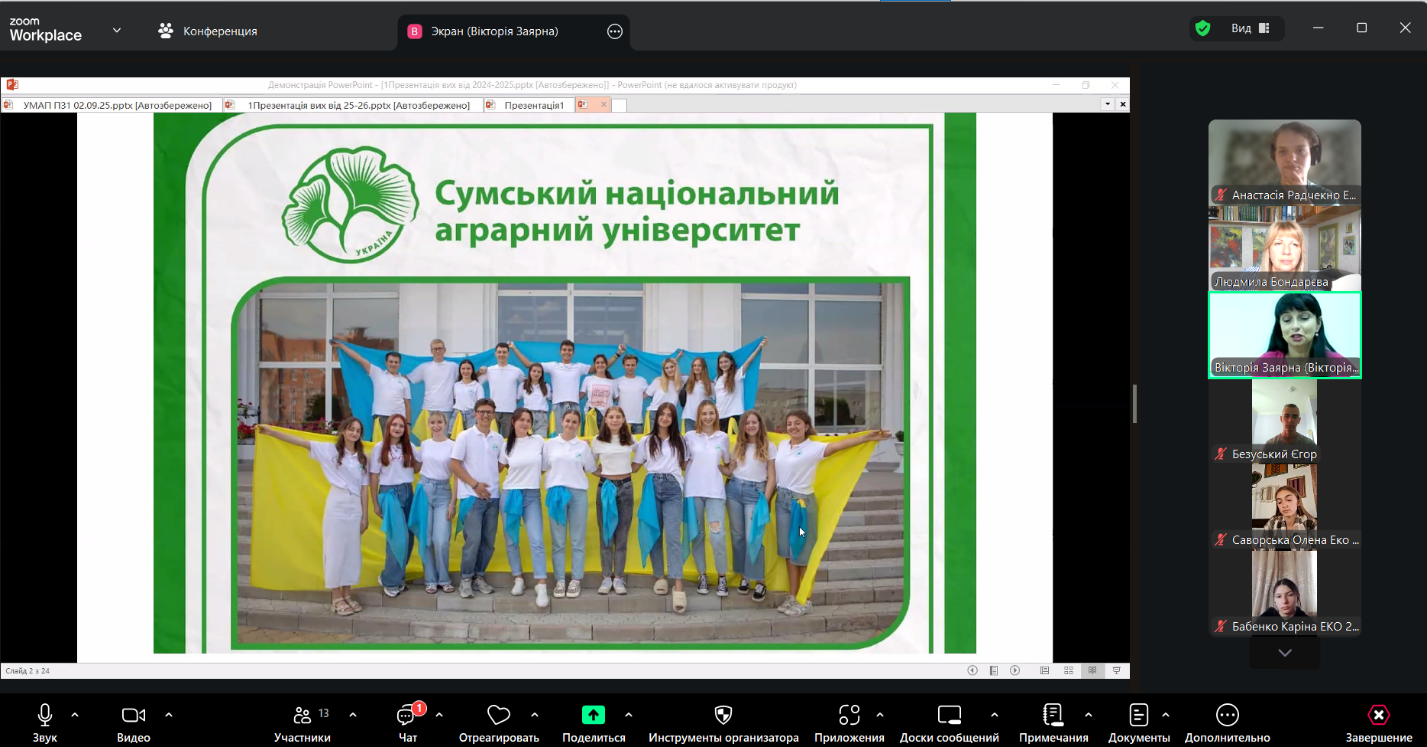
Task: Open Дополнительно more options icon
Action: 1227,715
